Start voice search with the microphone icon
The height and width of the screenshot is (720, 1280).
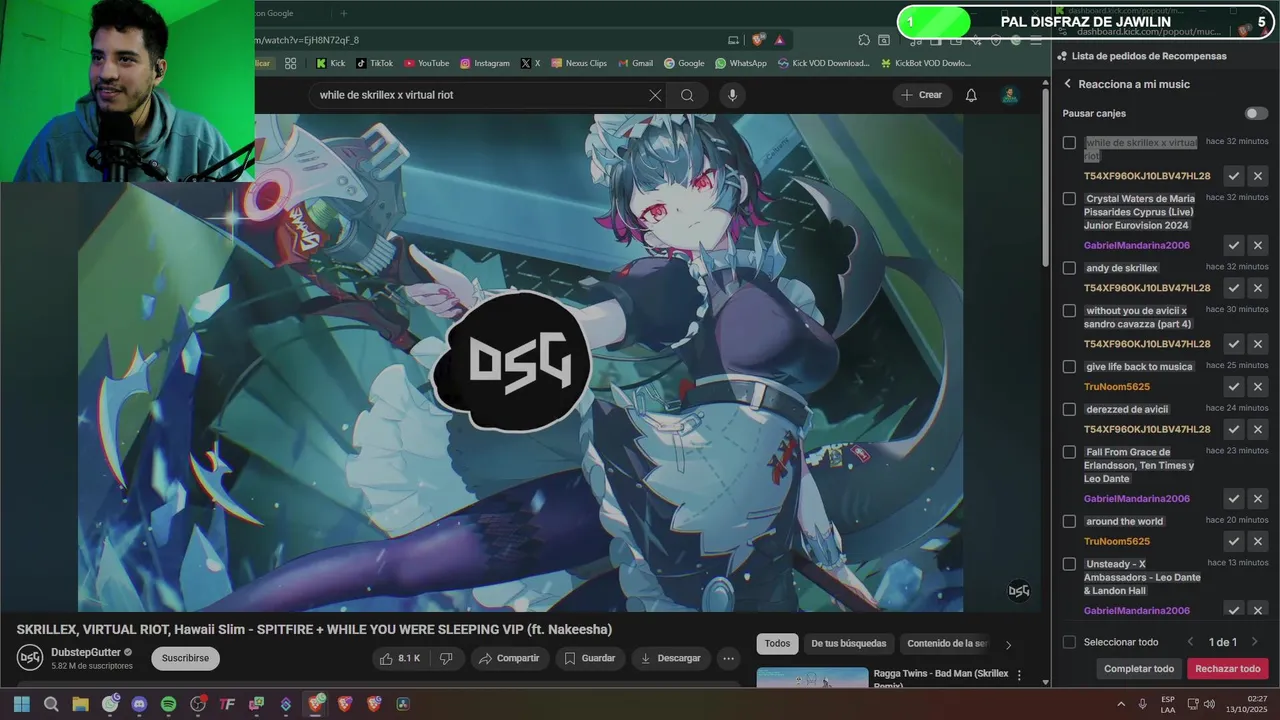click(732, 95)
